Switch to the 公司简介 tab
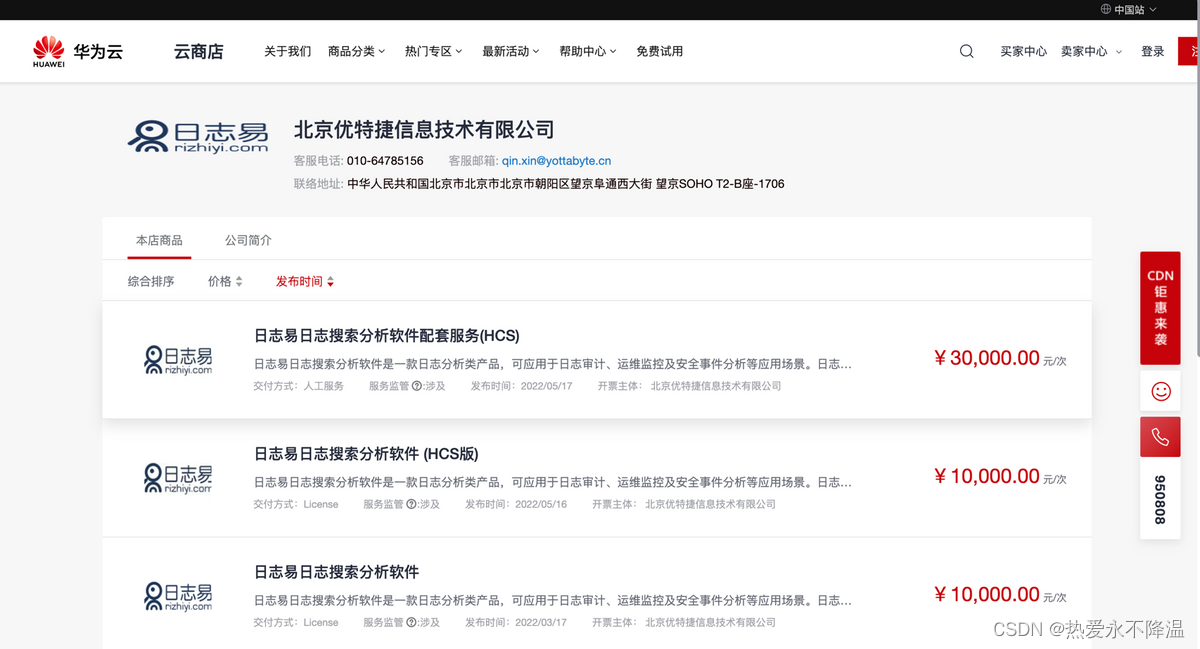 [x=248, y=240]
